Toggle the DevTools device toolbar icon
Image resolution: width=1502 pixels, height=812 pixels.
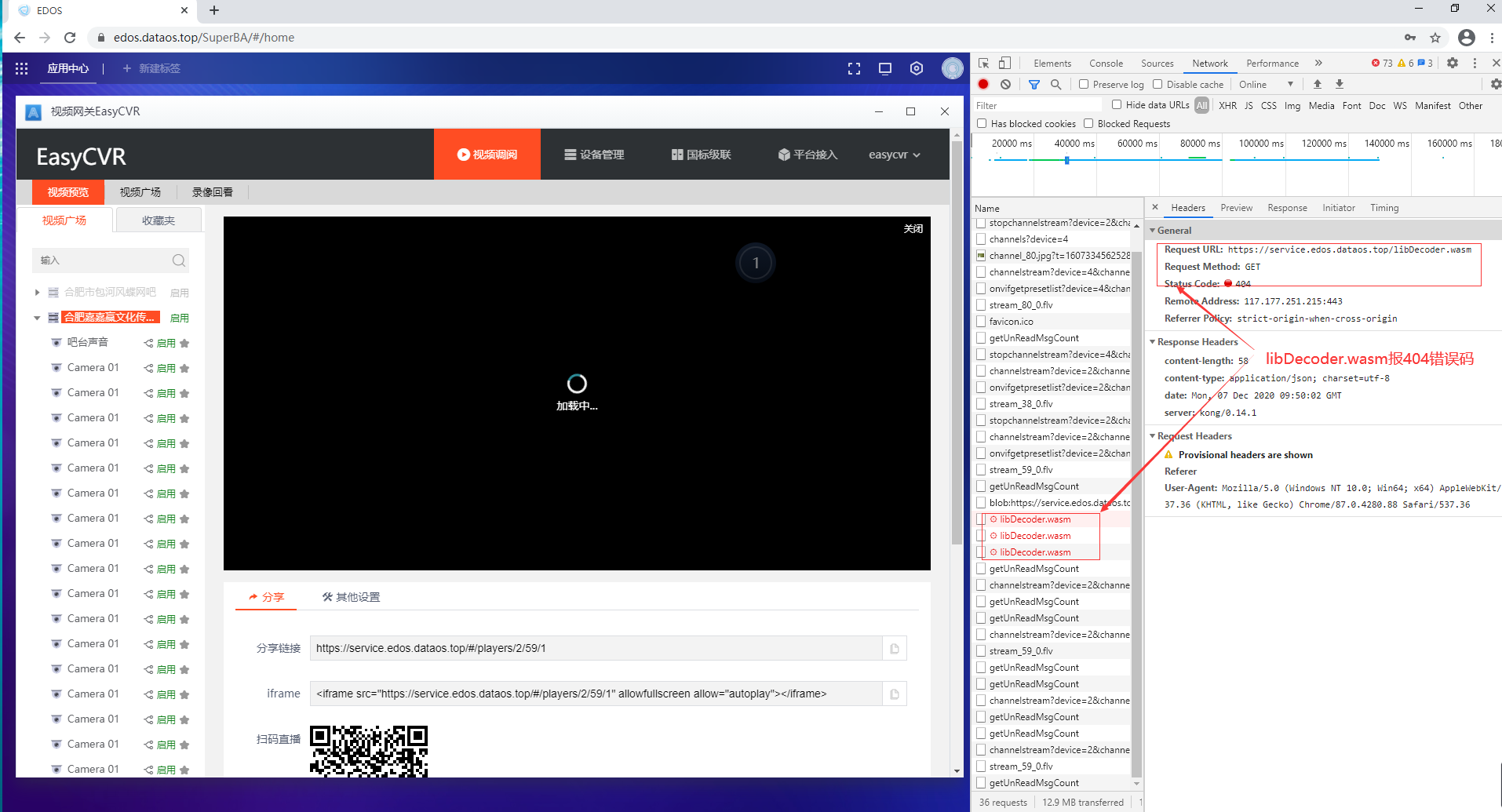point(1005,64)
